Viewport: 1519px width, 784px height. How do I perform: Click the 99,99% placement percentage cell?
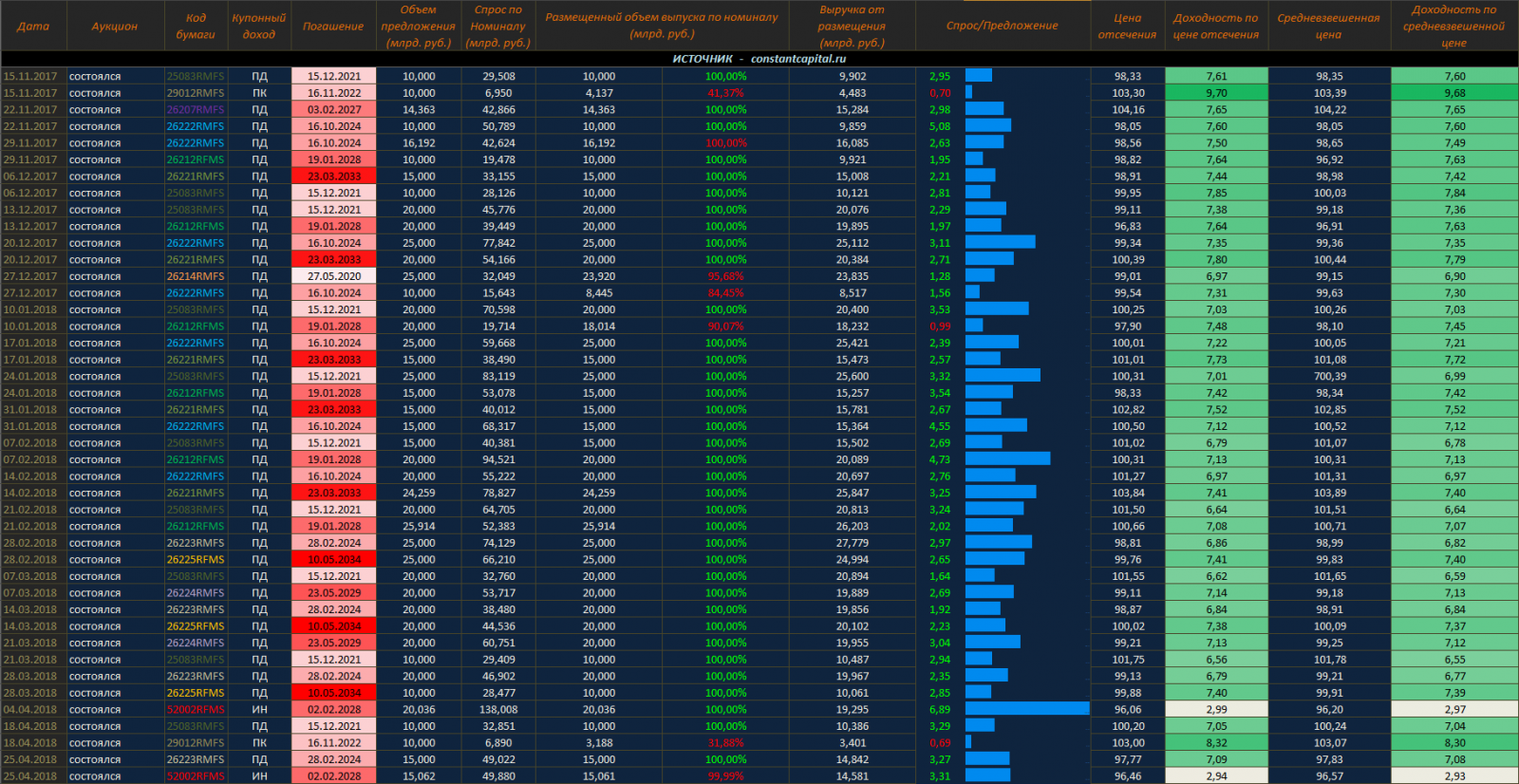pyautogui.click(x=725, y=776)
